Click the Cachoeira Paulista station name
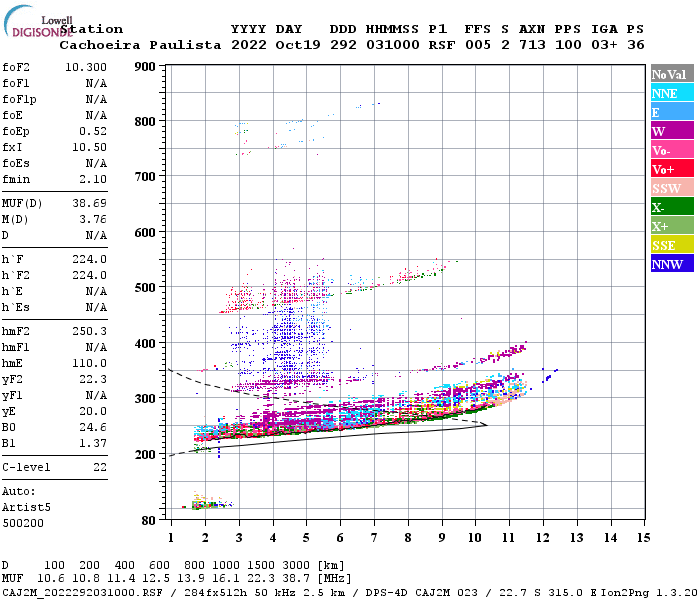Screen dimensions: 700x600 click(x=140, y=45)
